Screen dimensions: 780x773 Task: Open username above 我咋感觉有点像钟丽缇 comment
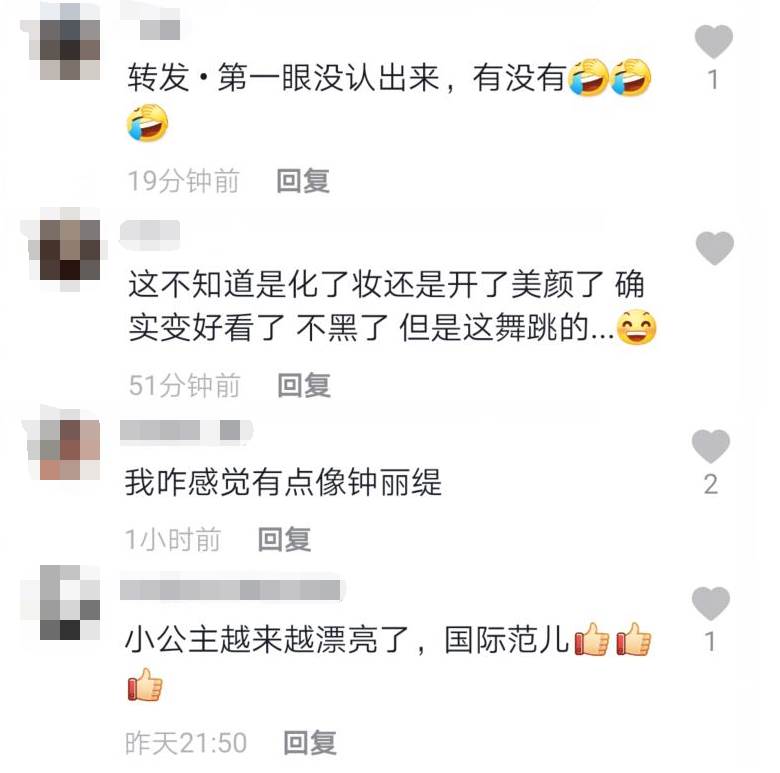(186, 430)
